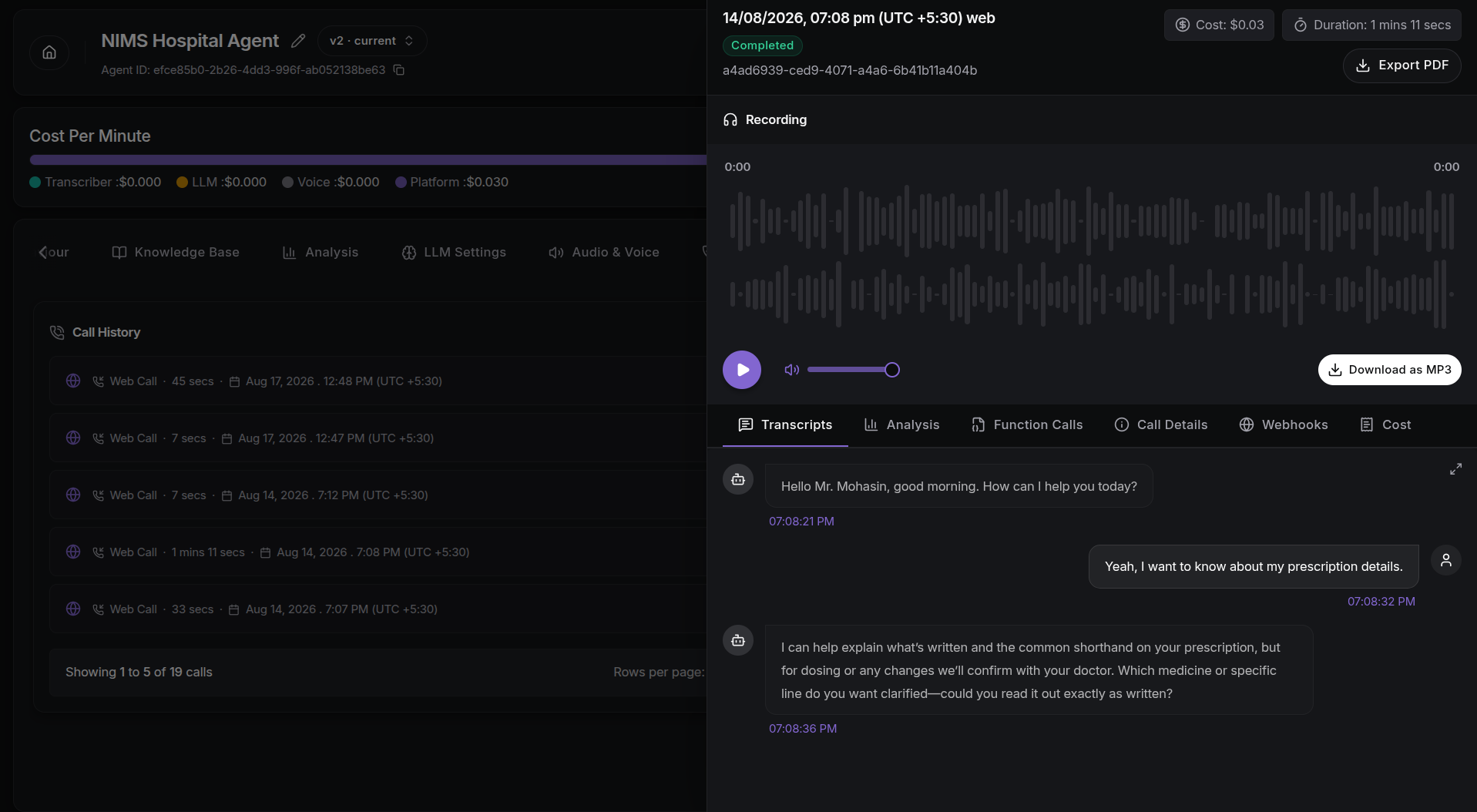This screenshot has width=1477, height=812.
Task: Click the Platform $0.030 legend item
Action: tap(451, 183)
